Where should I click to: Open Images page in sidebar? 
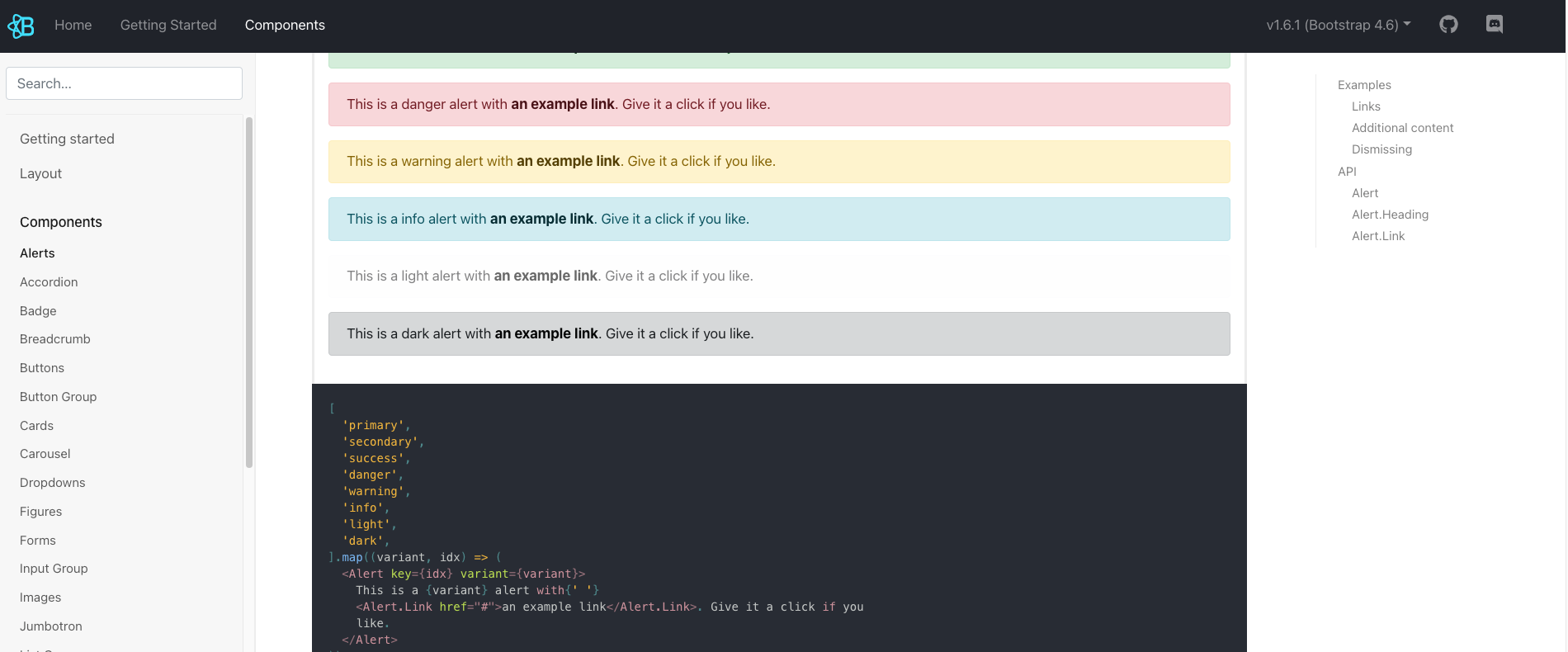(40, 598)
